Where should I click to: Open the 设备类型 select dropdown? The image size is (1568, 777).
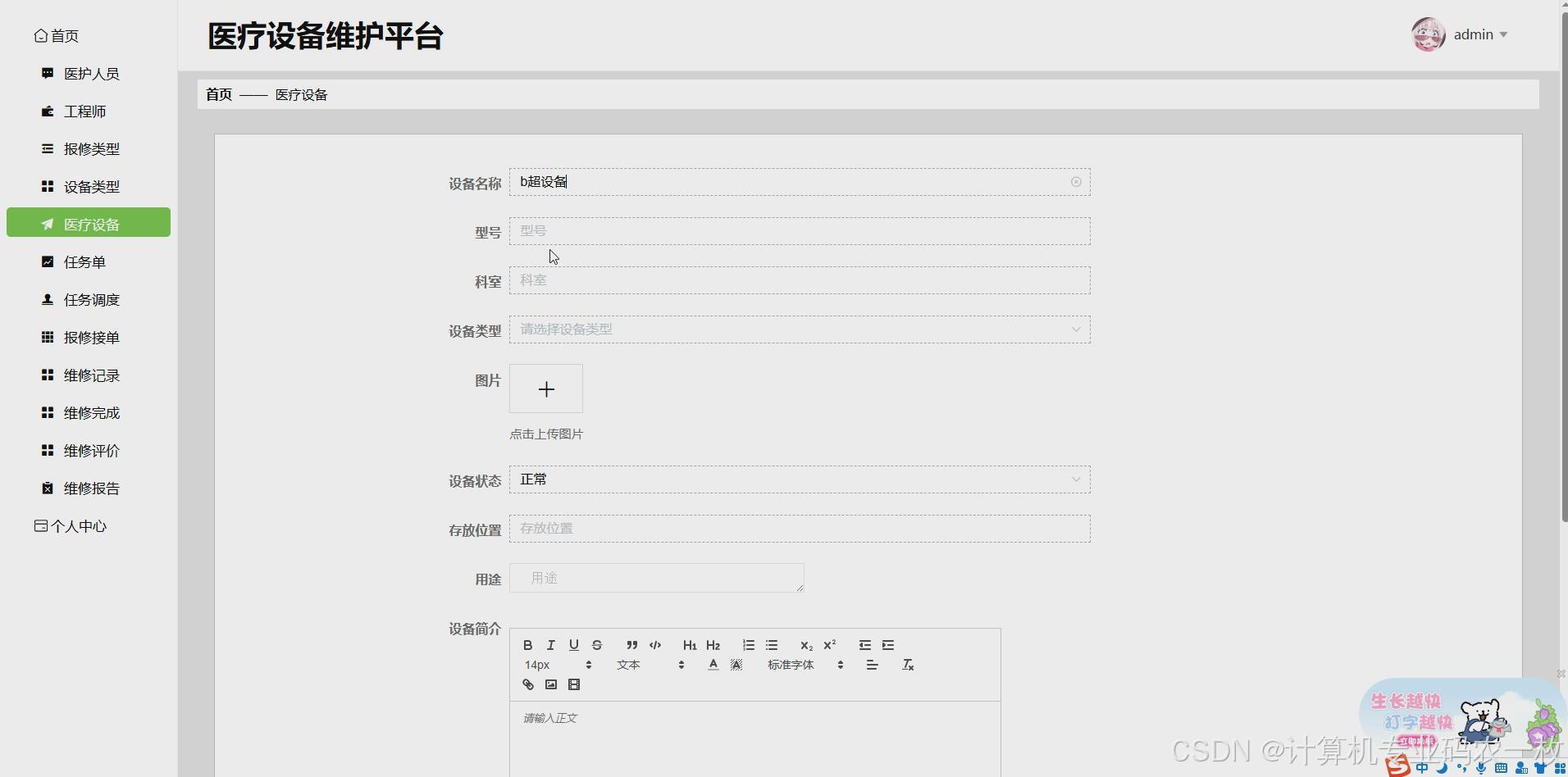tap(800, 329)
